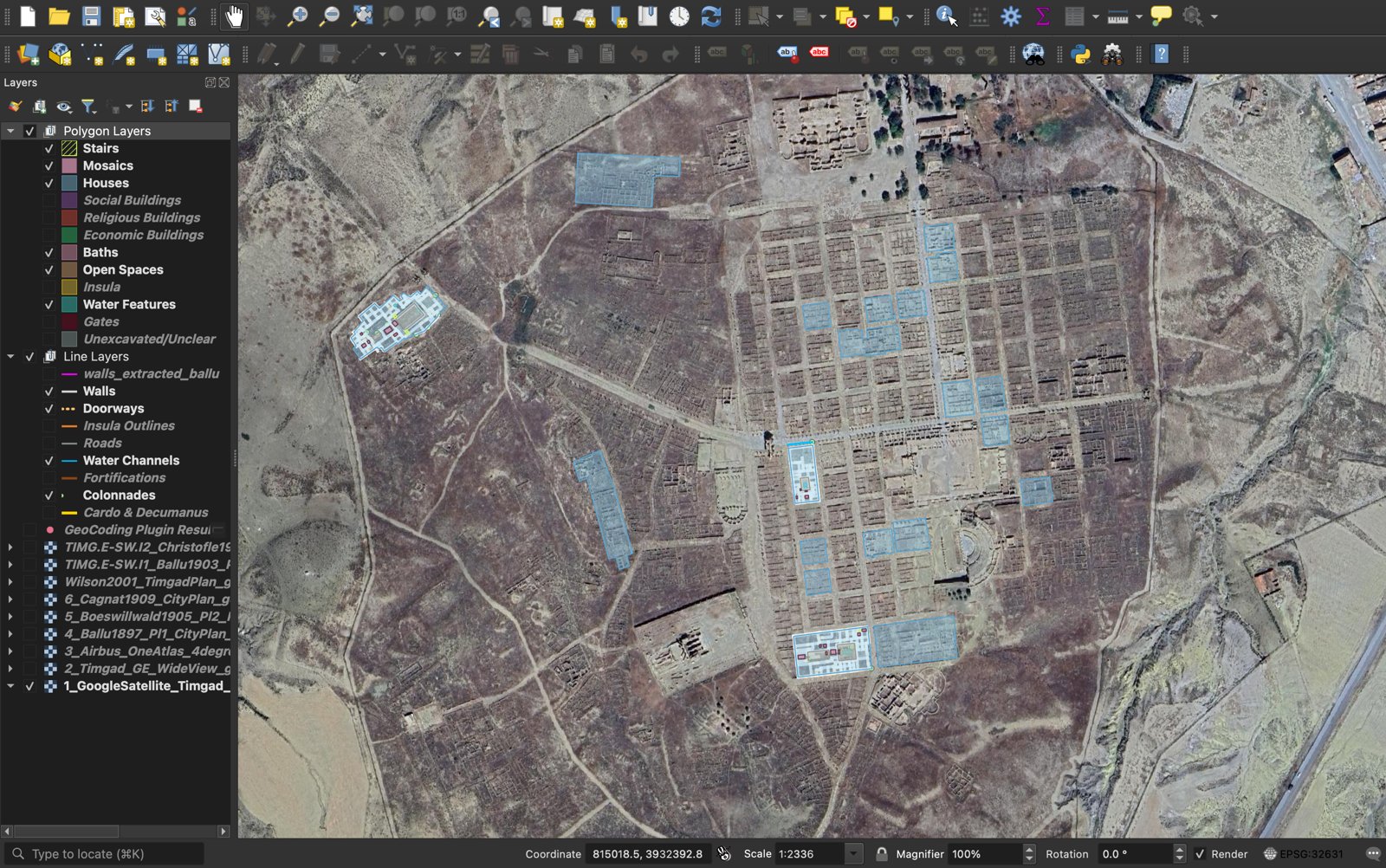This screenshot has width=1386, height=868.
Task: Select the Zoom Out magnifier tool
Action: click(x=329, y=16)
